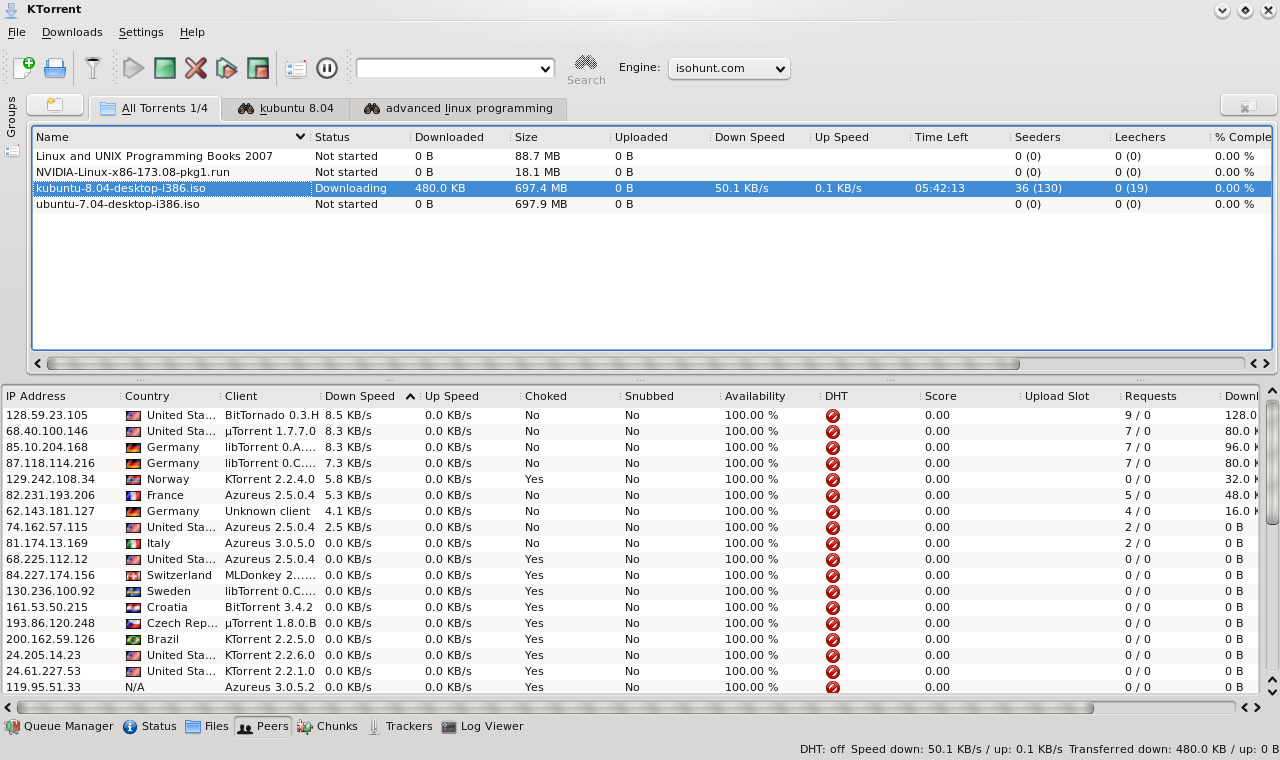
Task: Open the Engine dropdown showing isohunt.com
Action: pos(729,68)
